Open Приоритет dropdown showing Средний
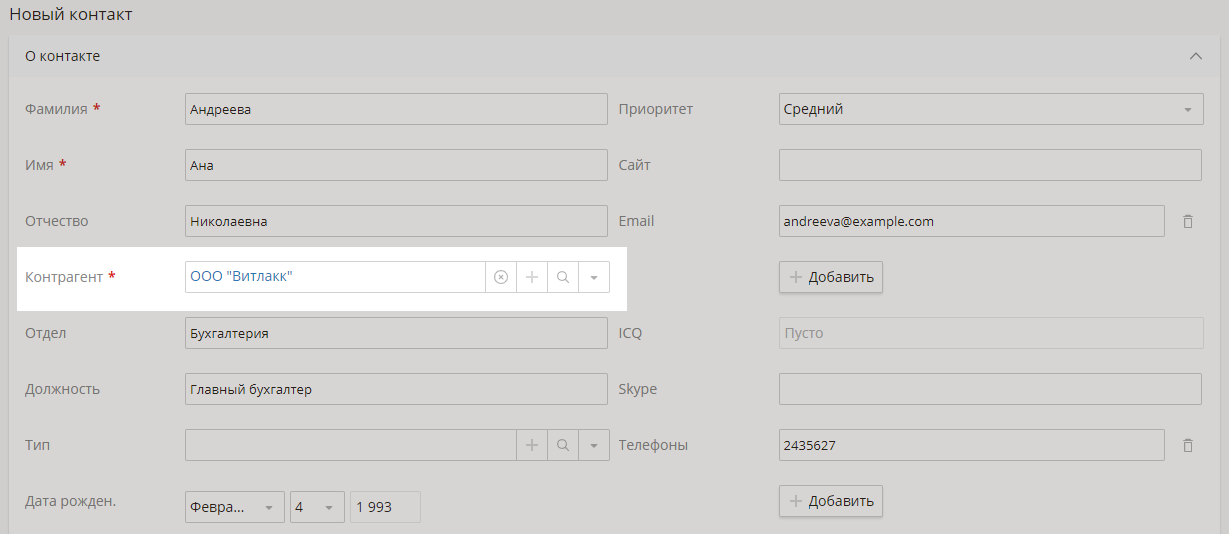1229x534 pixels. pos(991,109)
